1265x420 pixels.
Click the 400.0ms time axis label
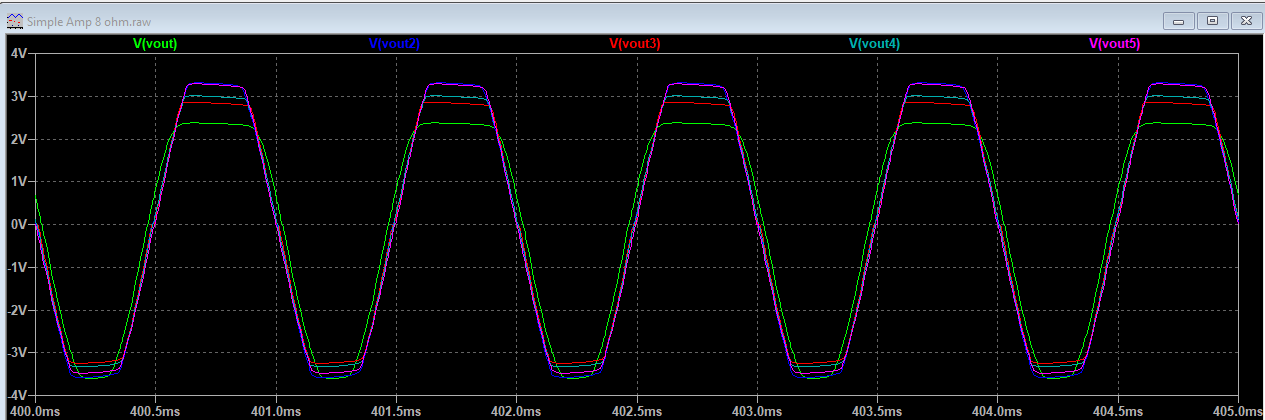coord(34,411)
